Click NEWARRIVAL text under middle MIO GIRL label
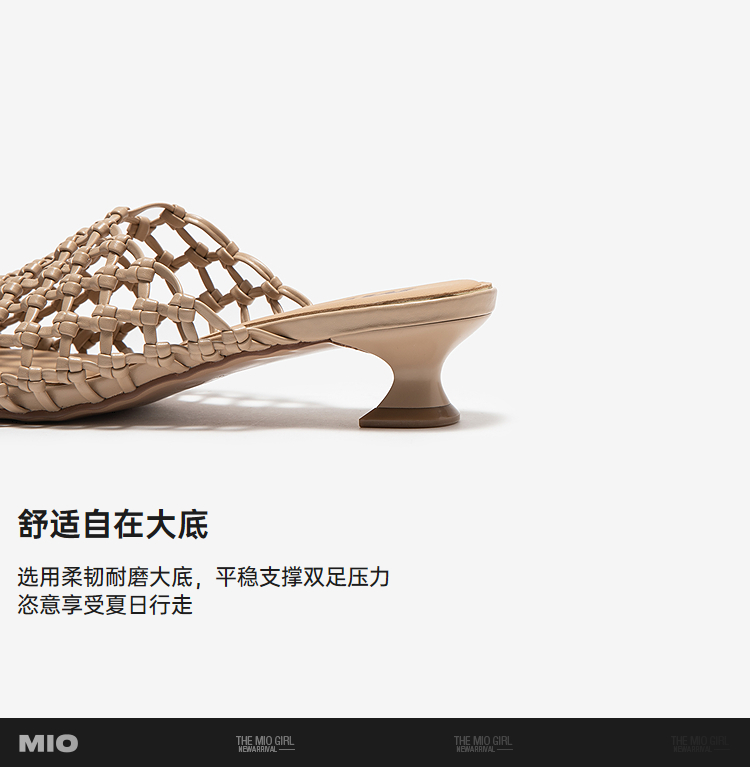This screenshot has height=767, width=750. click(476, 749)
